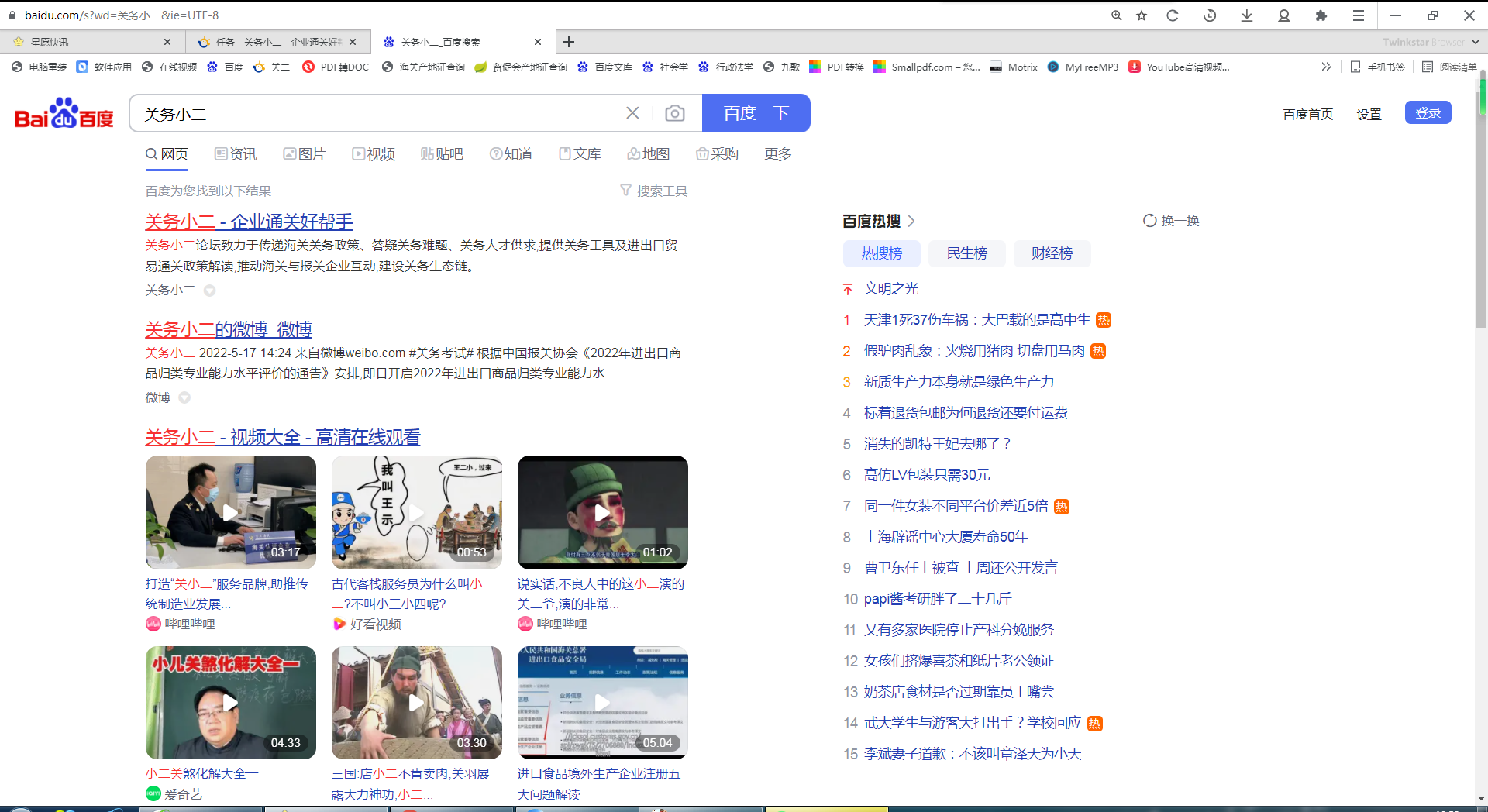Open the extensions puzzle icon
This screenshot has width=1488, height=812.
pyautogui.click(x=1321, y=15)
